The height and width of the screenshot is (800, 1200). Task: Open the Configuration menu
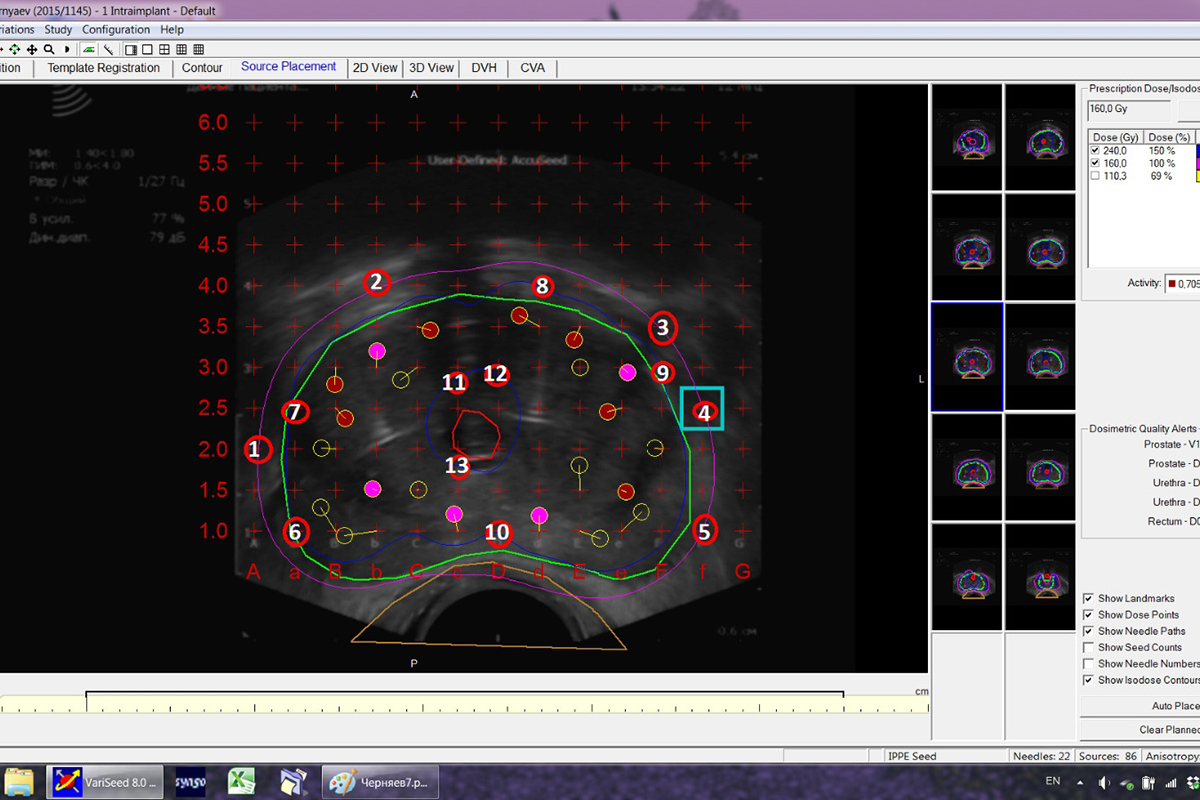click(x=116, y=30)
